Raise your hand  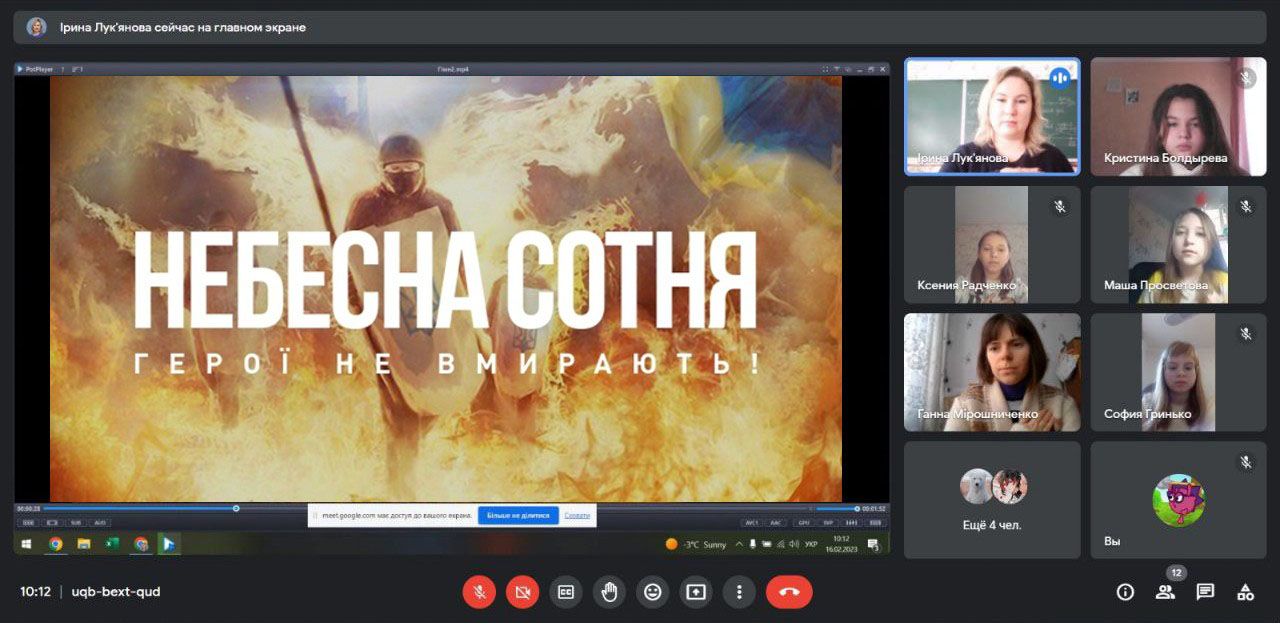pos(609,592)
